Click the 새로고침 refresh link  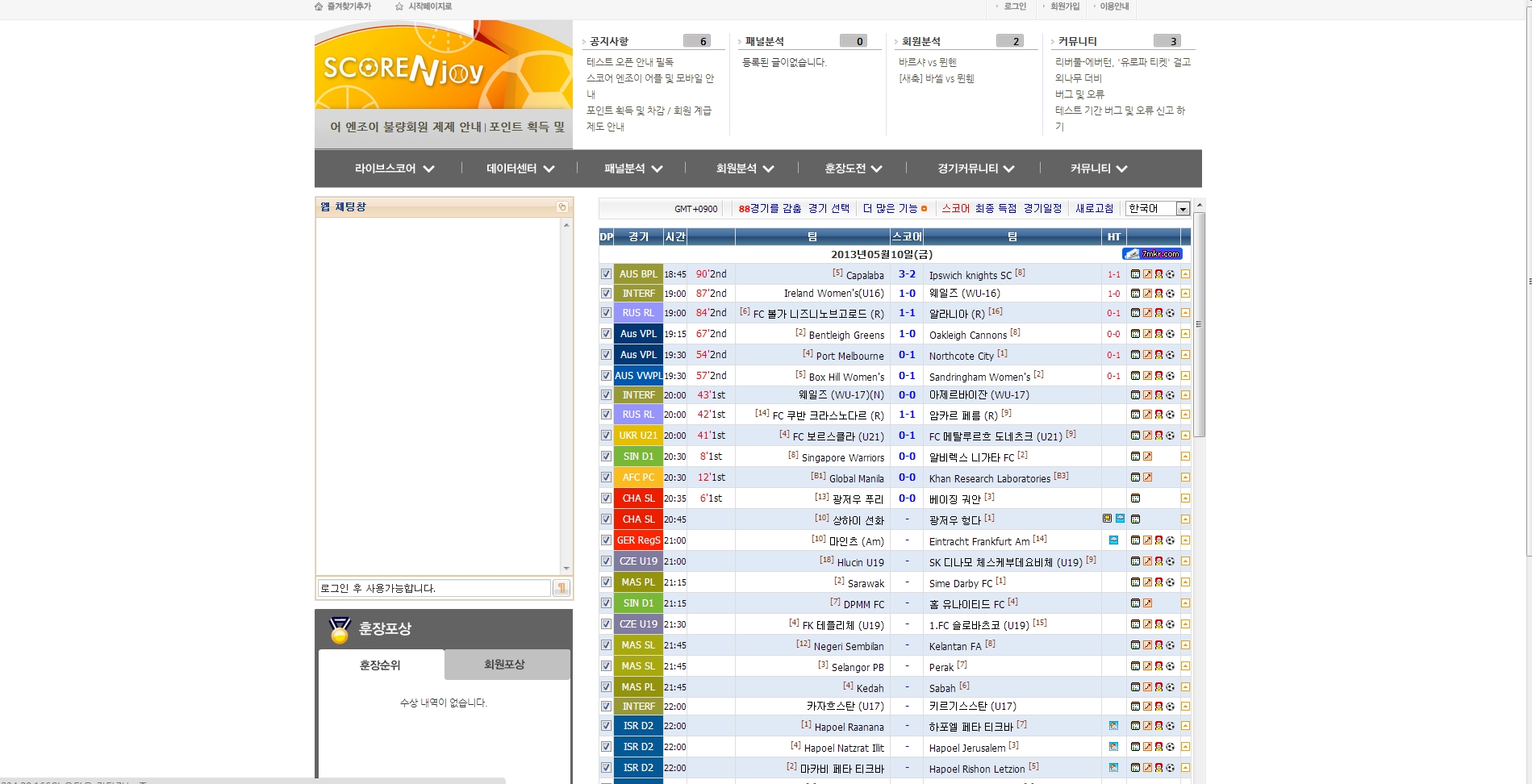[1094, 209]
